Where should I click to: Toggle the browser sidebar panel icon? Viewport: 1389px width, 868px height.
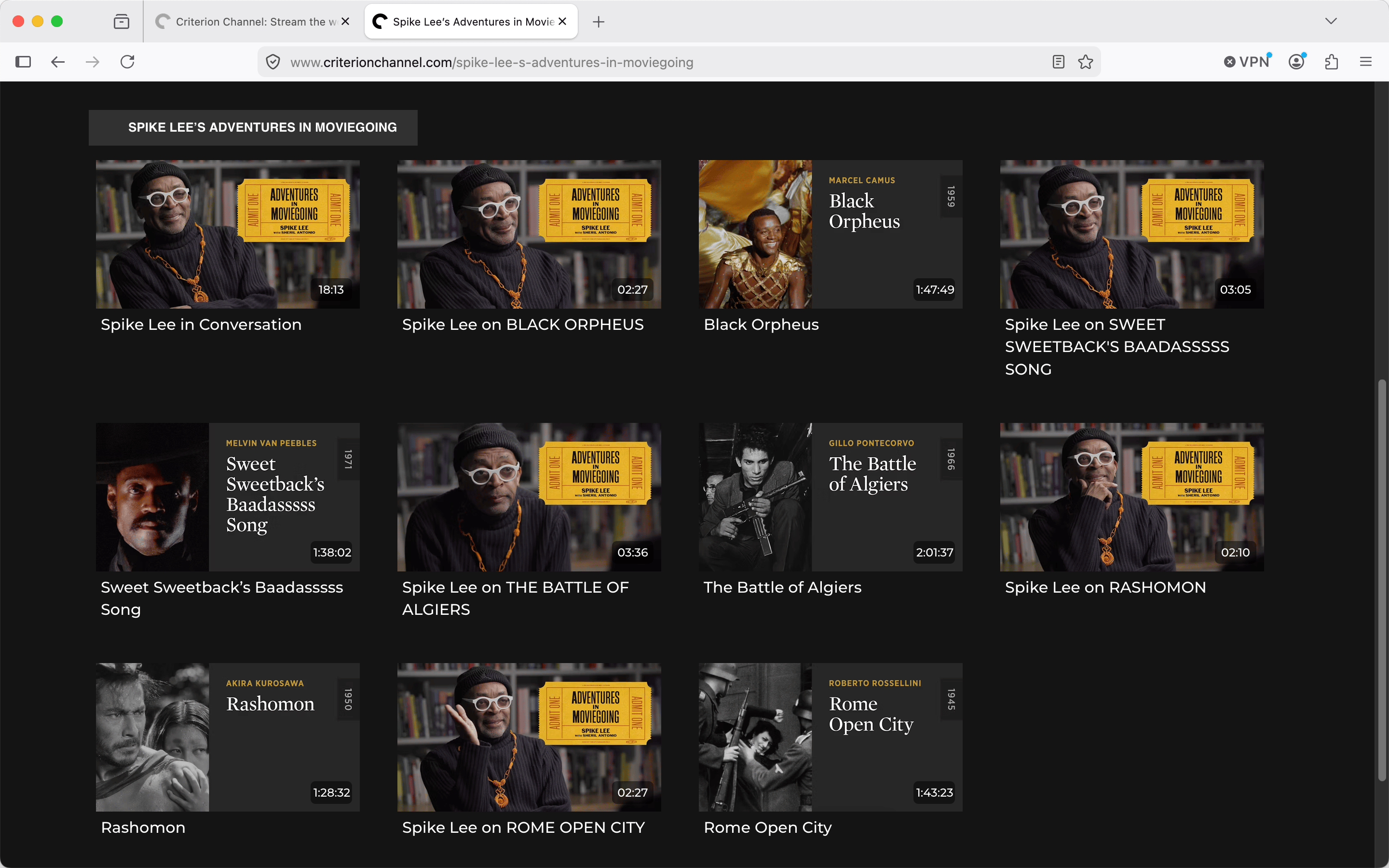coord(23,62)
